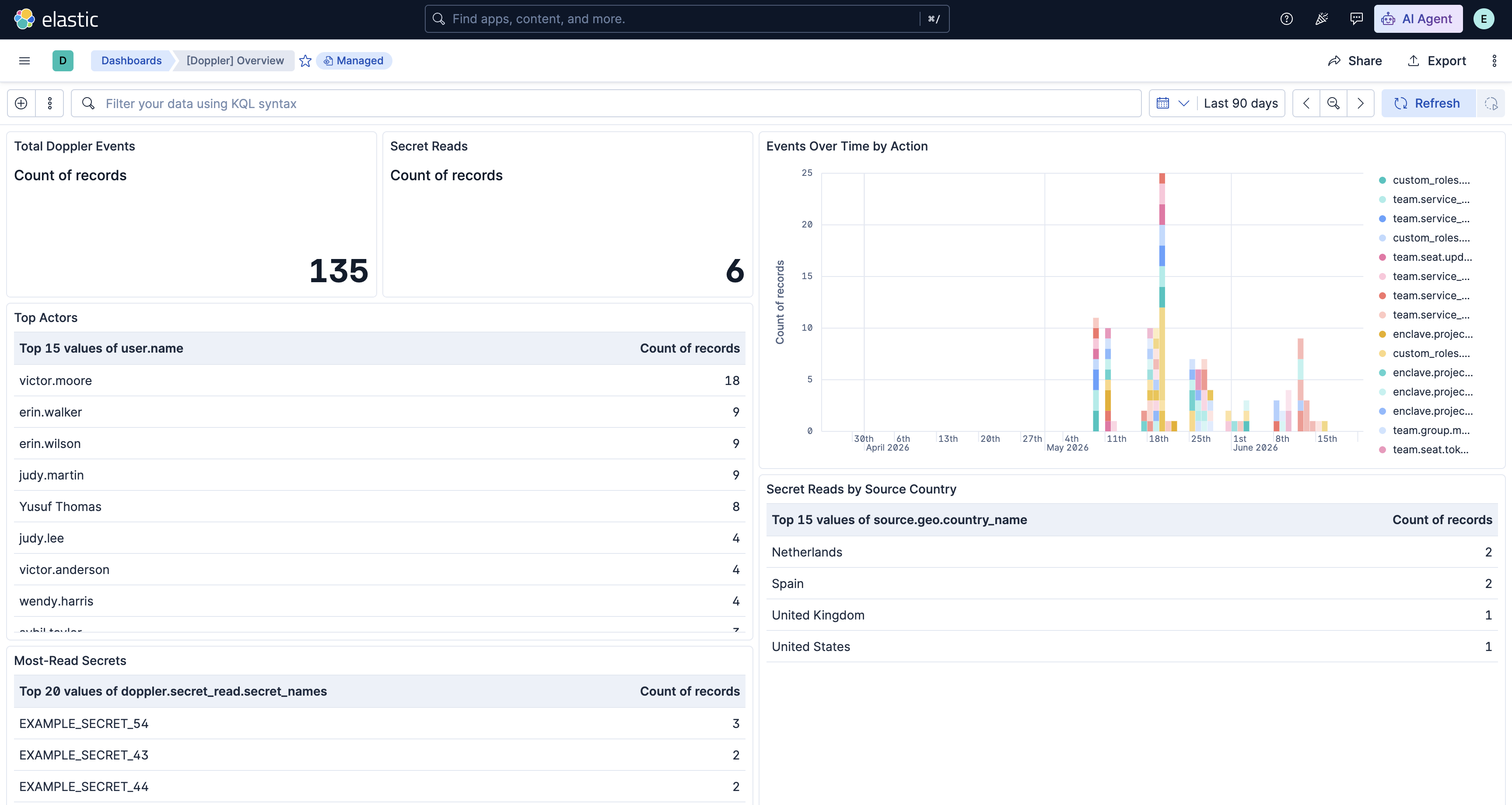Focus the global Find apps search box

pyautogui.click(x=687, y=19)
